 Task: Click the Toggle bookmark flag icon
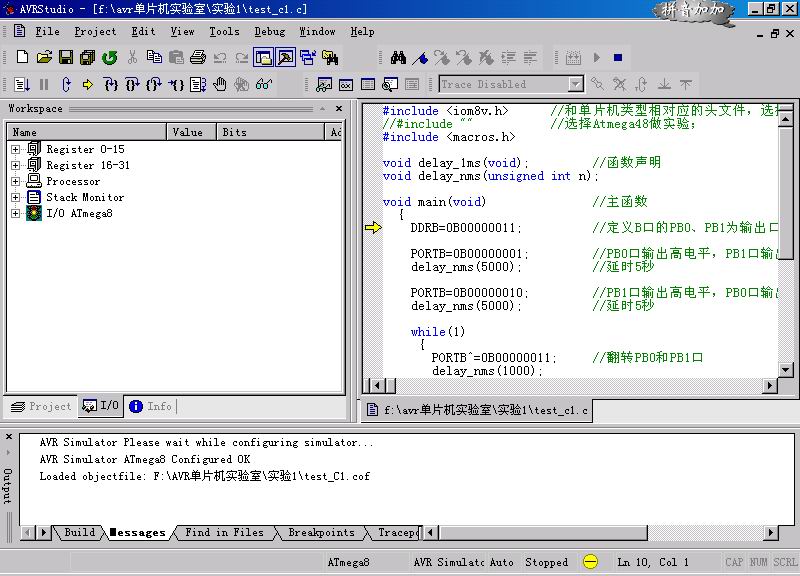click(x=420, y=58)
